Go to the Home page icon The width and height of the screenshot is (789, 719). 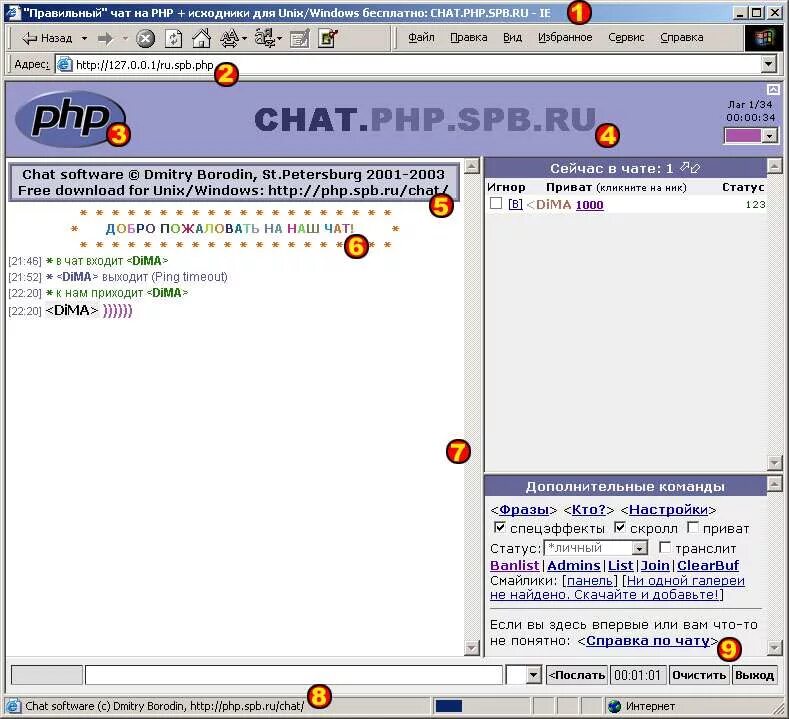[x=202, y=38]
